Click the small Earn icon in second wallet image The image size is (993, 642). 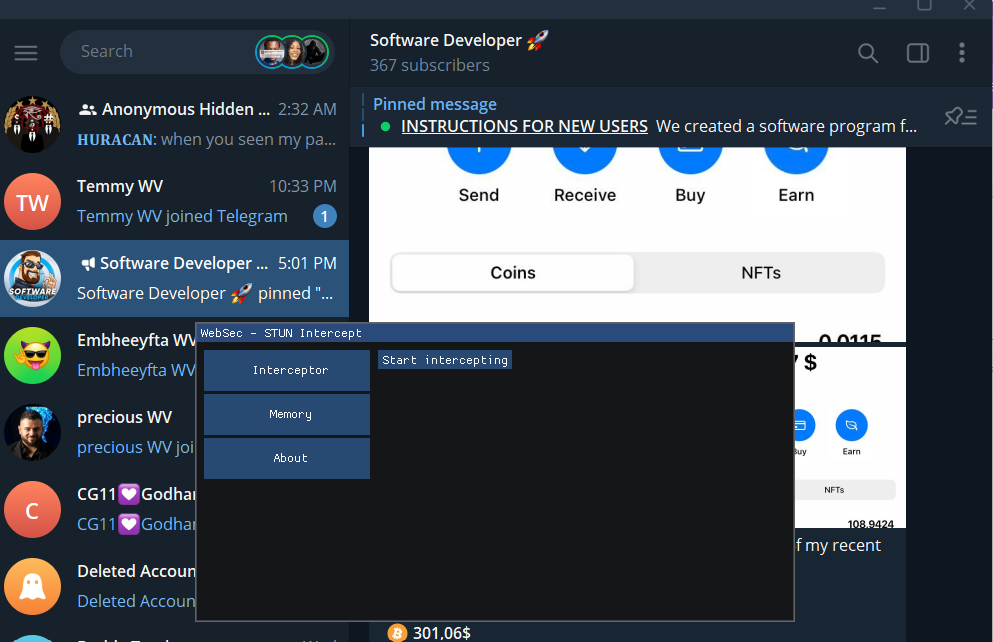(851, 425)
